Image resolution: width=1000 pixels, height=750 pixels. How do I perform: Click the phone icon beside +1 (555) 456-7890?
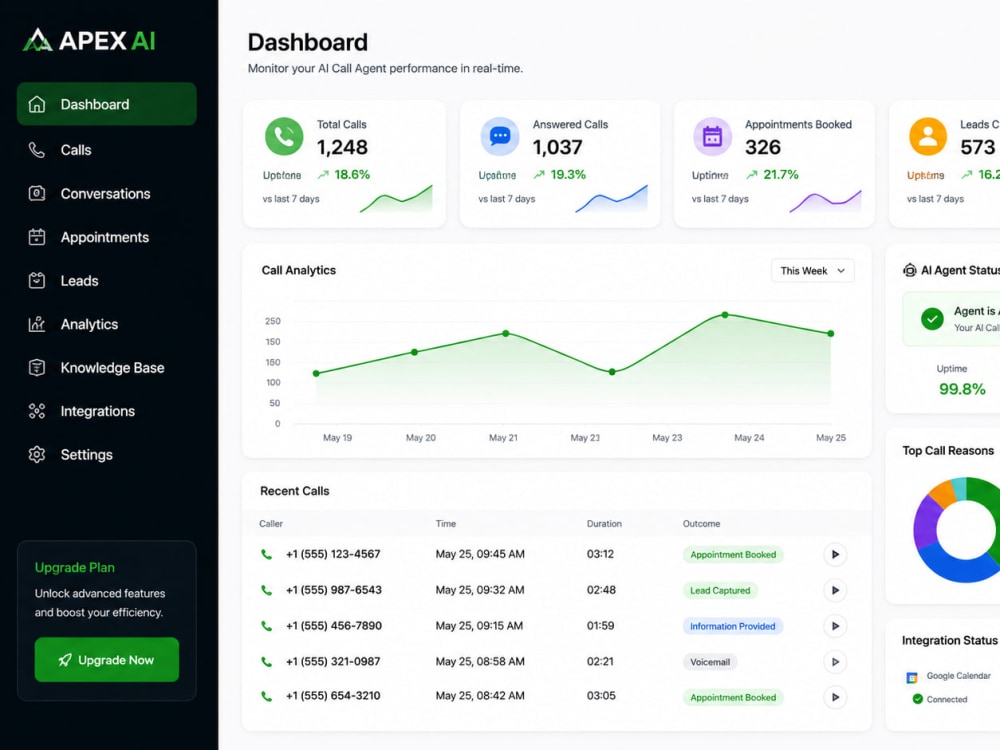pos(267,626)
